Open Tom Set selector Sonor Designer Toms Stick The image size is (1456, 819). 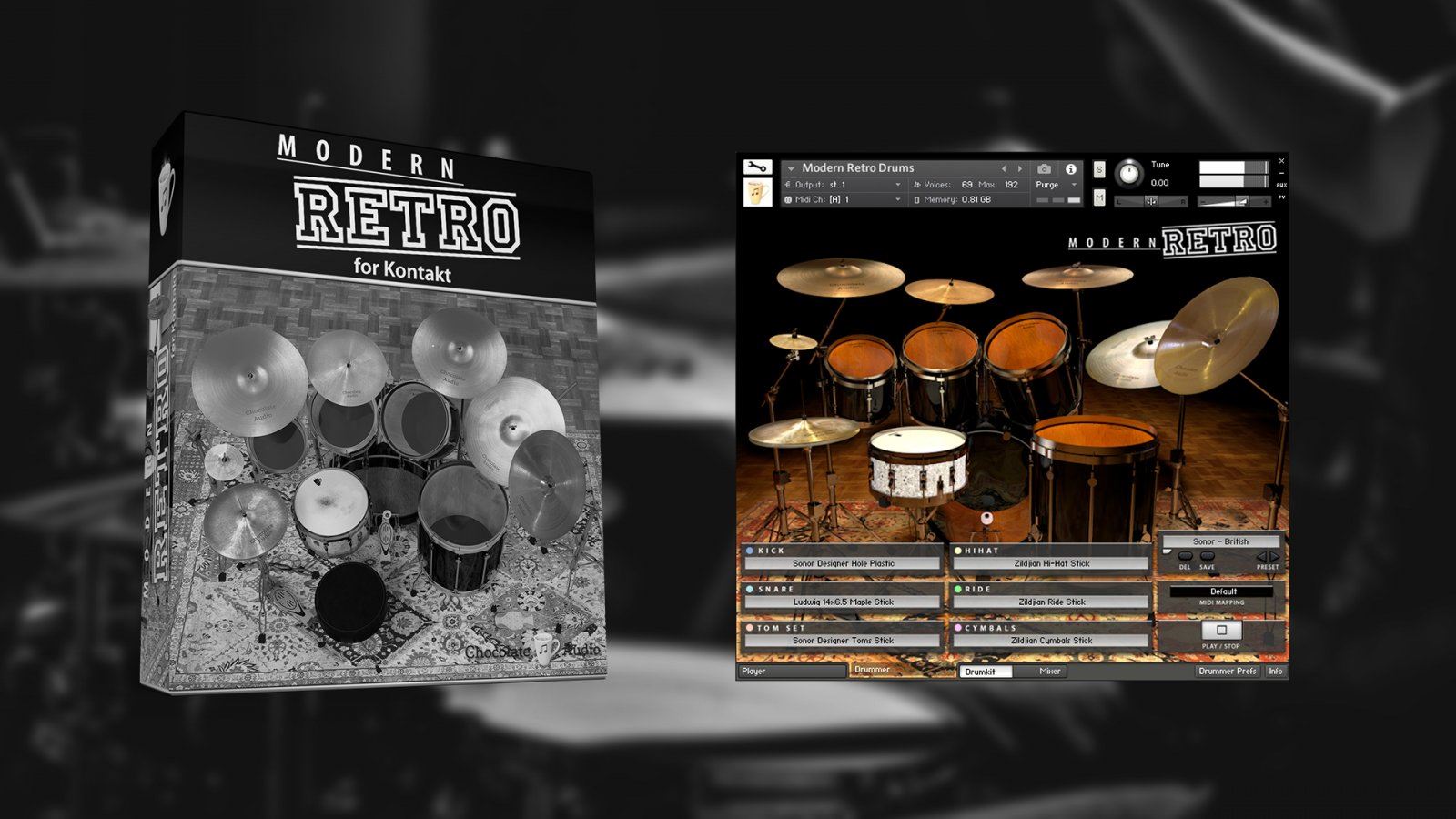843,641
